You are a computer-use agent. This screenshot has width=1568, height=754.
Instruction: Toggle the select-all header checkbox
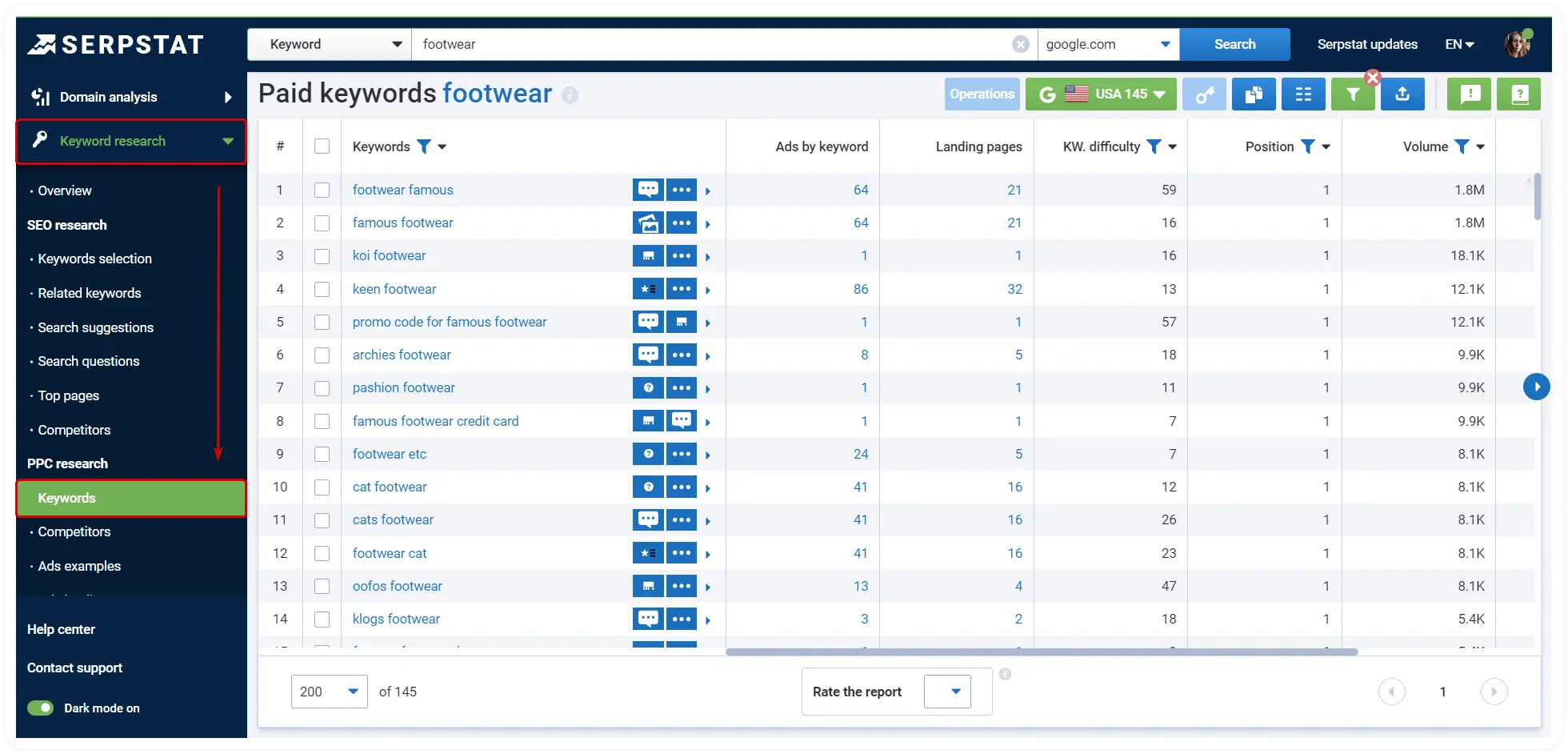[x=322, y=146]
